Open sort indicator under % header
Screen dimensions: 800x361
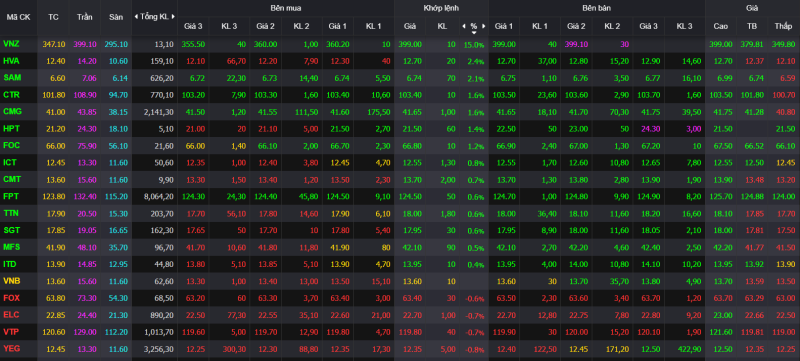point(474,33)
